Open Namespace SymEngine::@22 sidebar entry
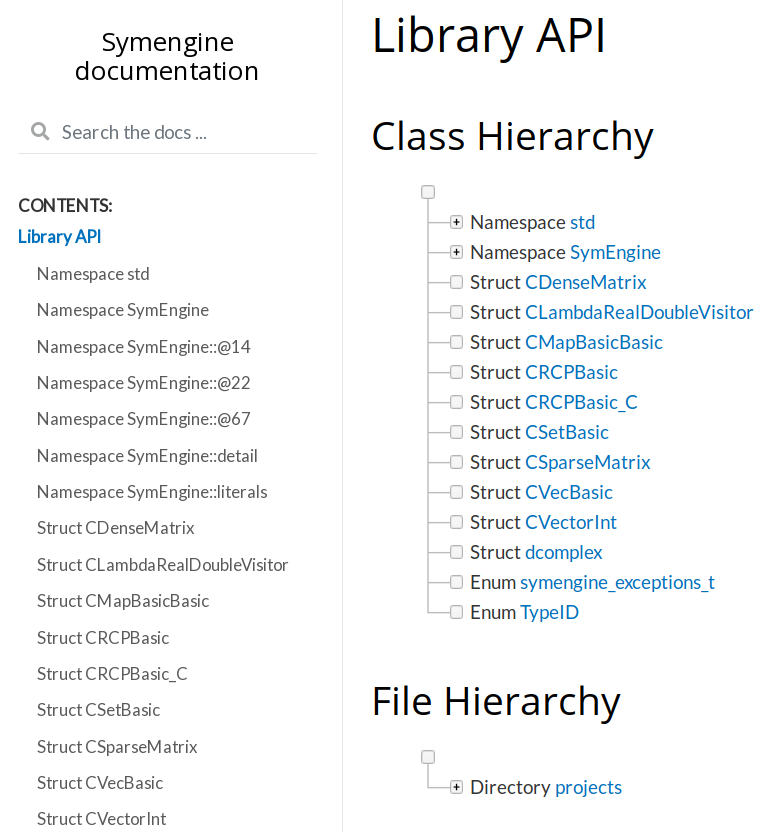 [143, 383]
